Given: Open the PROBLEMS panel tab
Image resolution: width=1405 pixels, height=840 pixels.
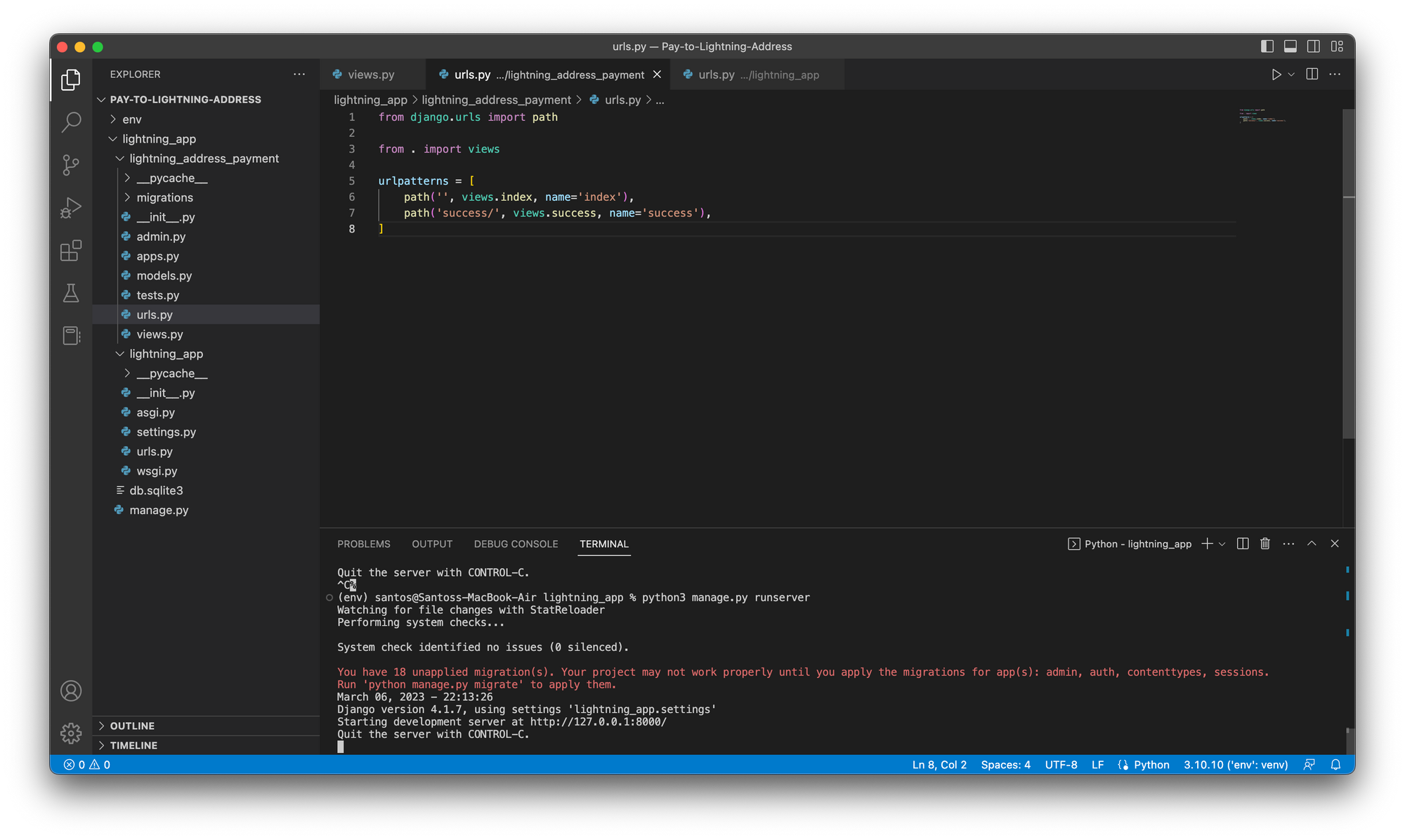Looking at the screenshot, I should 363,544.
